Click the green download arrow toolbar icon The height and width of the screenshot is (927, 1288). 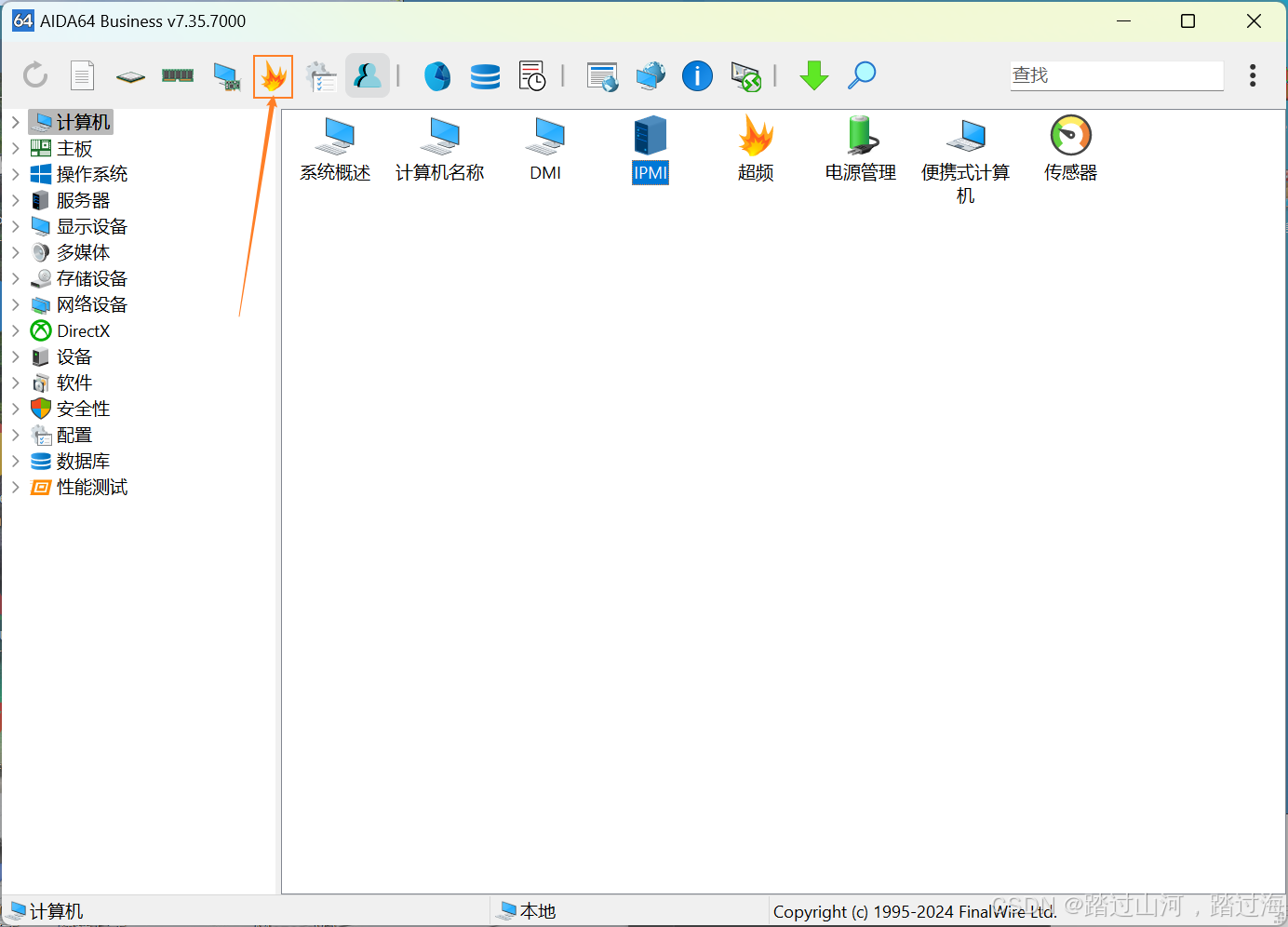tap(814, 75)
